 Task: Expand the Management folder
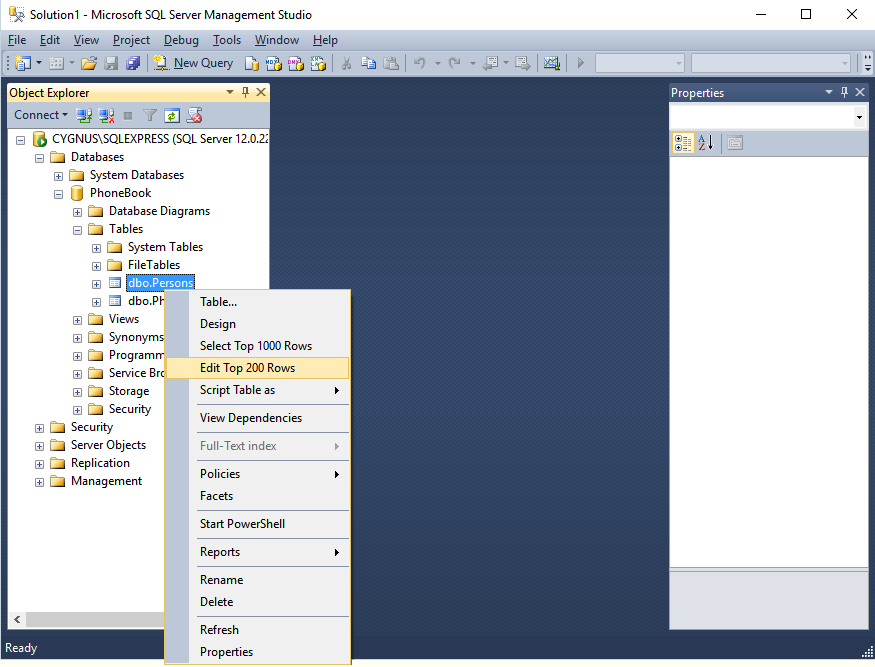(x=40, y=482)
